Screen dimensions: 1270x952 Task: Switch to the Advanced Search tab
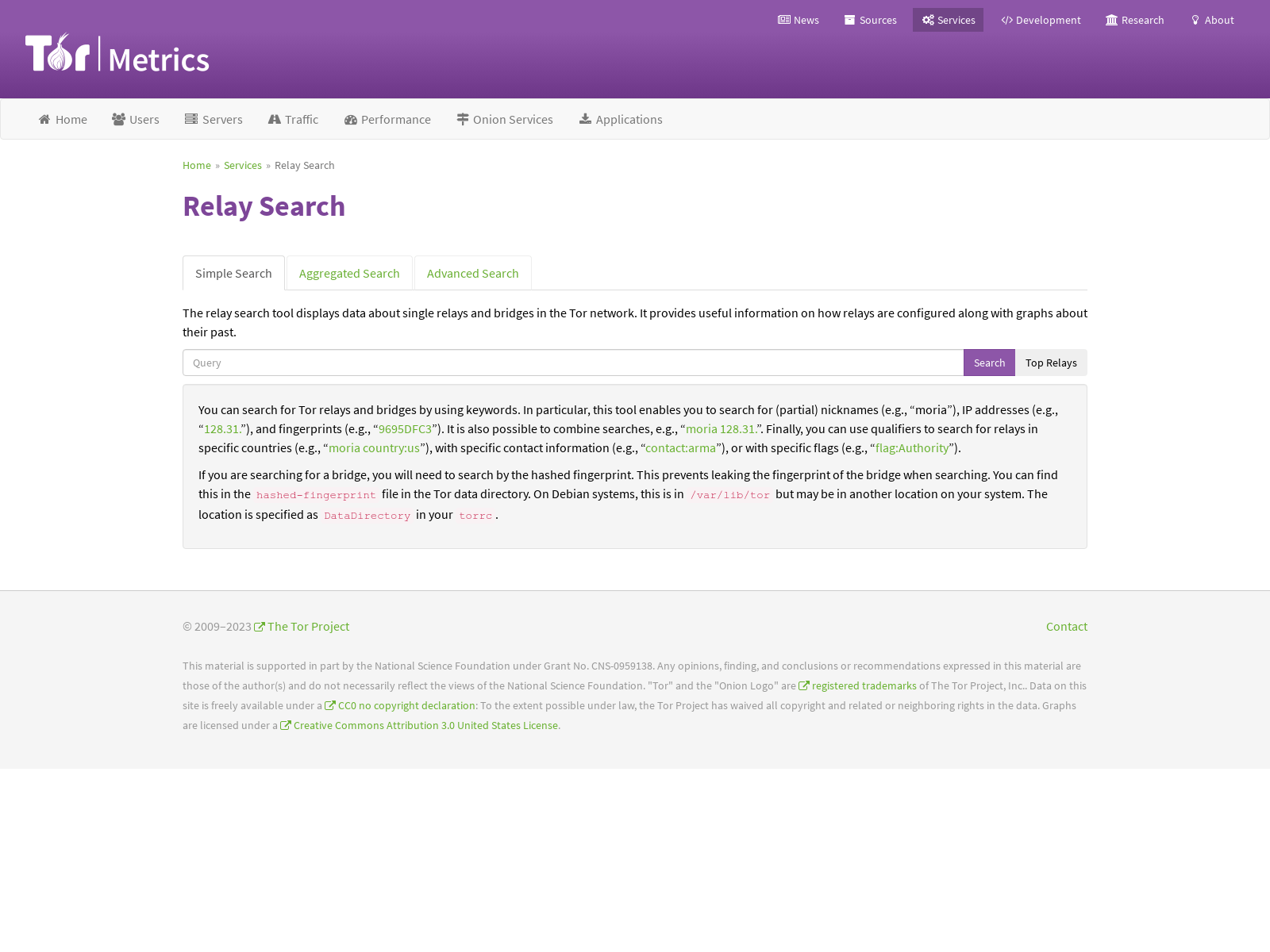click(x=473, y=273)
